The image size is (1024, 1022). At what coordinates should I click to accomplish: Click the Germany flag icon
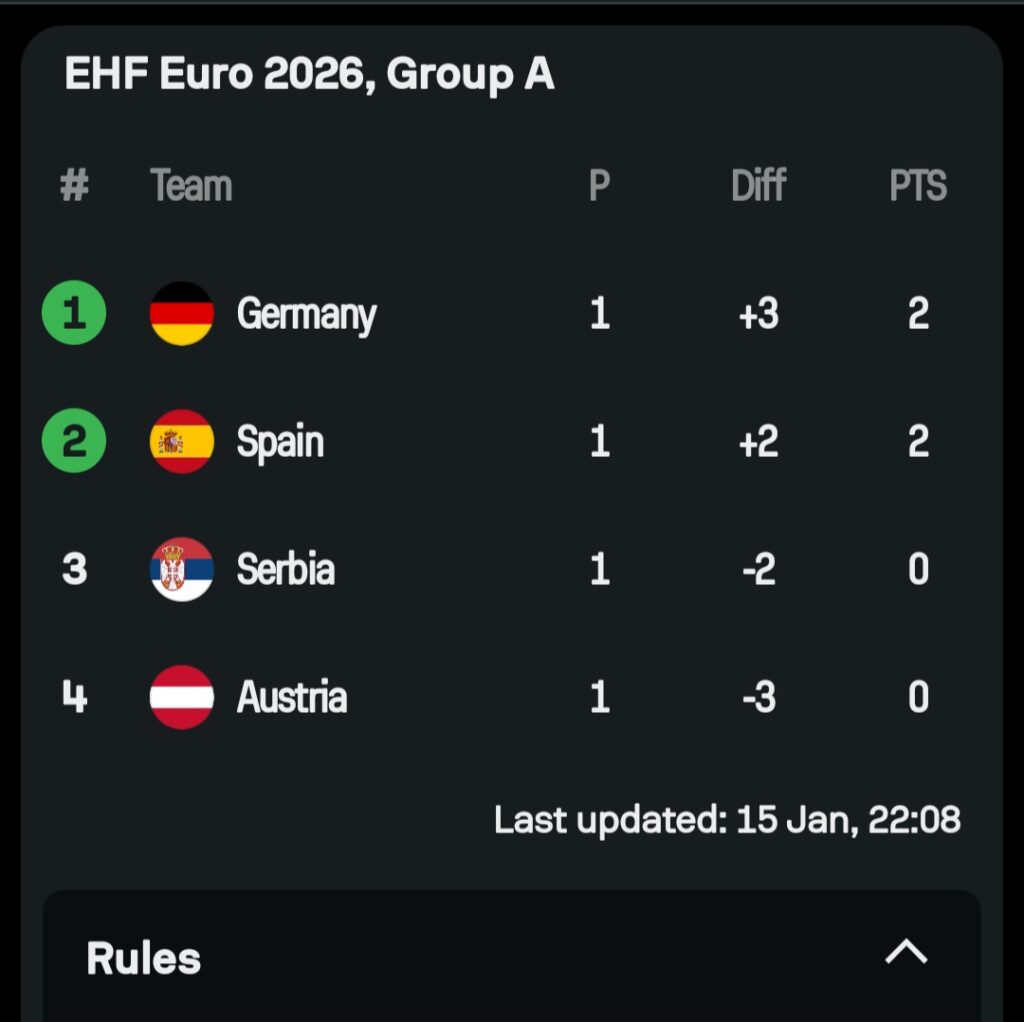coord(182,314)
